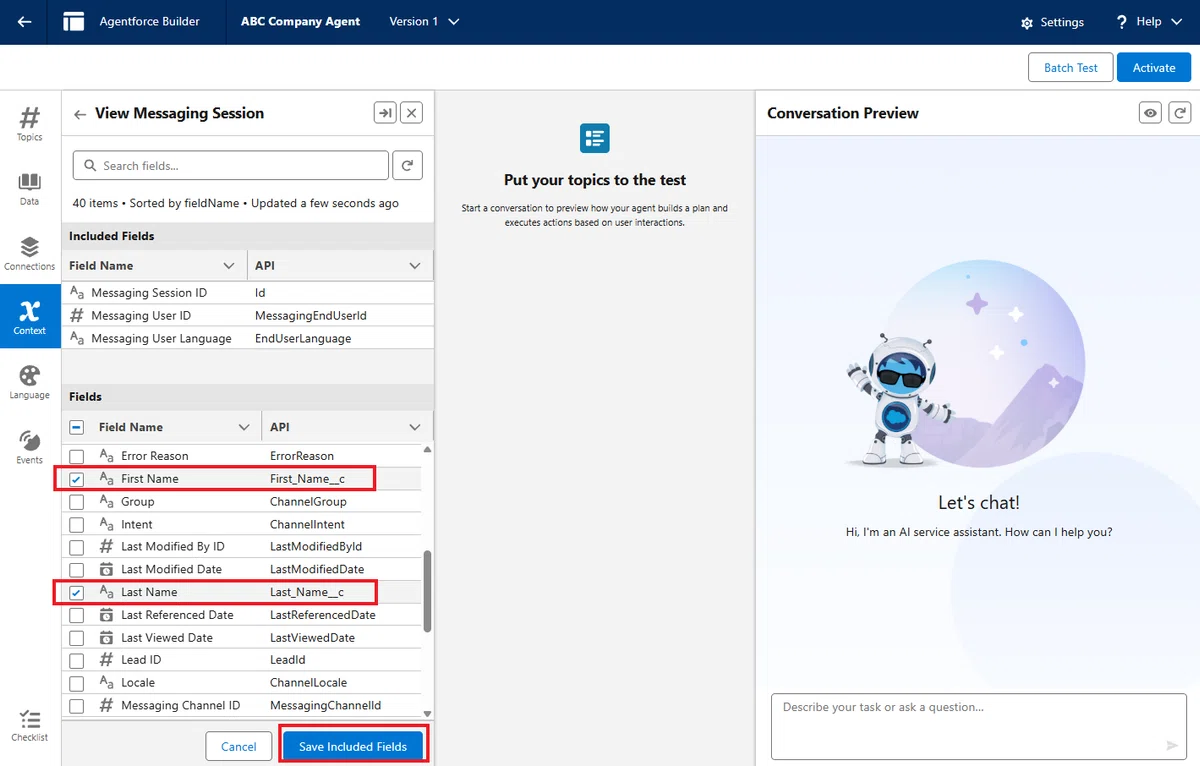This screenshot has width=1200, height=766.
Task: Click the scrollbar up arrow in Fields
Action: click(428, 449)
